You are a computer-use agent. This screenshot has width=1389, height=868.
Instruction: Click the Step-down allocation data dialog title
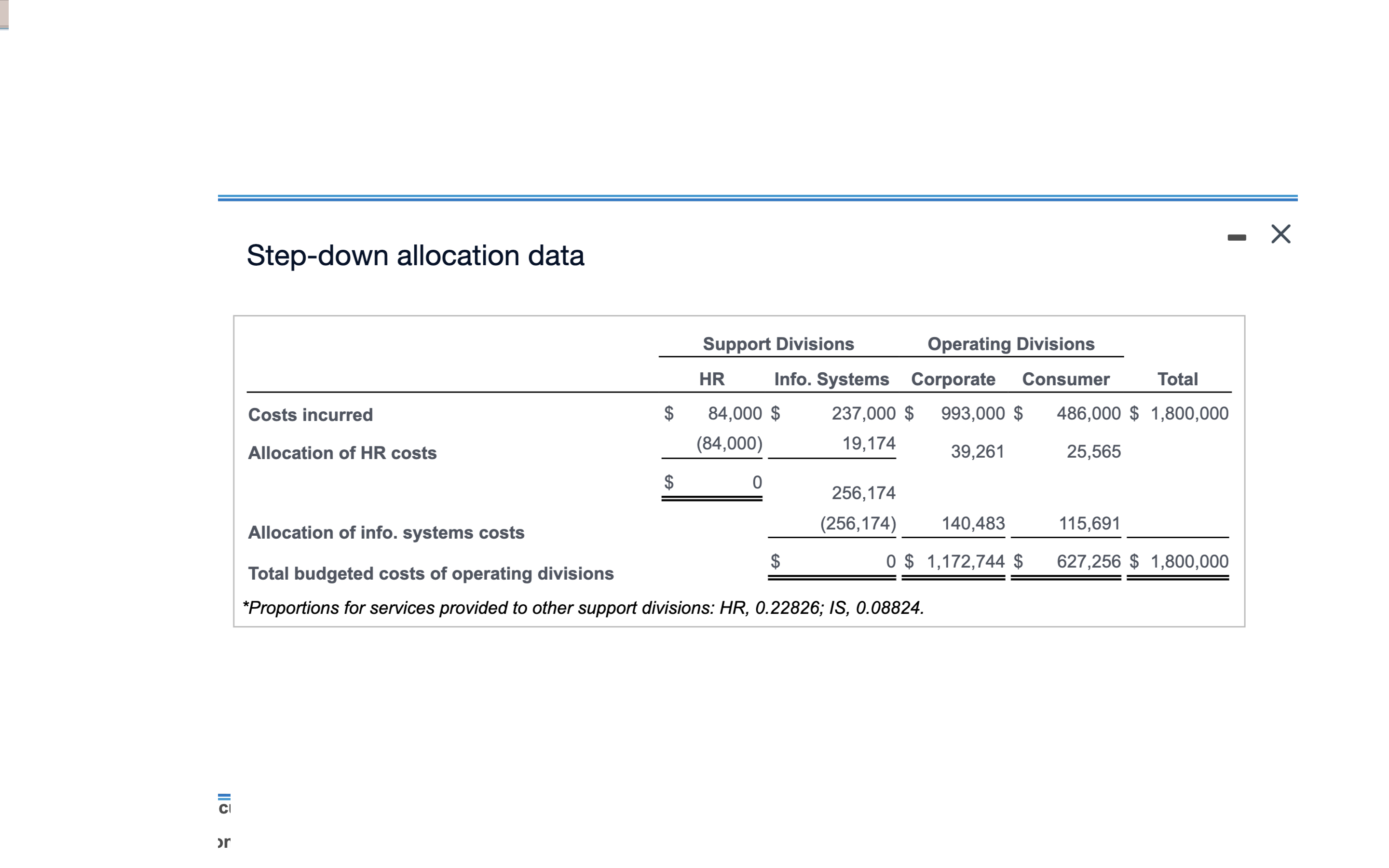pyautogui.click(x=416, y=255)
